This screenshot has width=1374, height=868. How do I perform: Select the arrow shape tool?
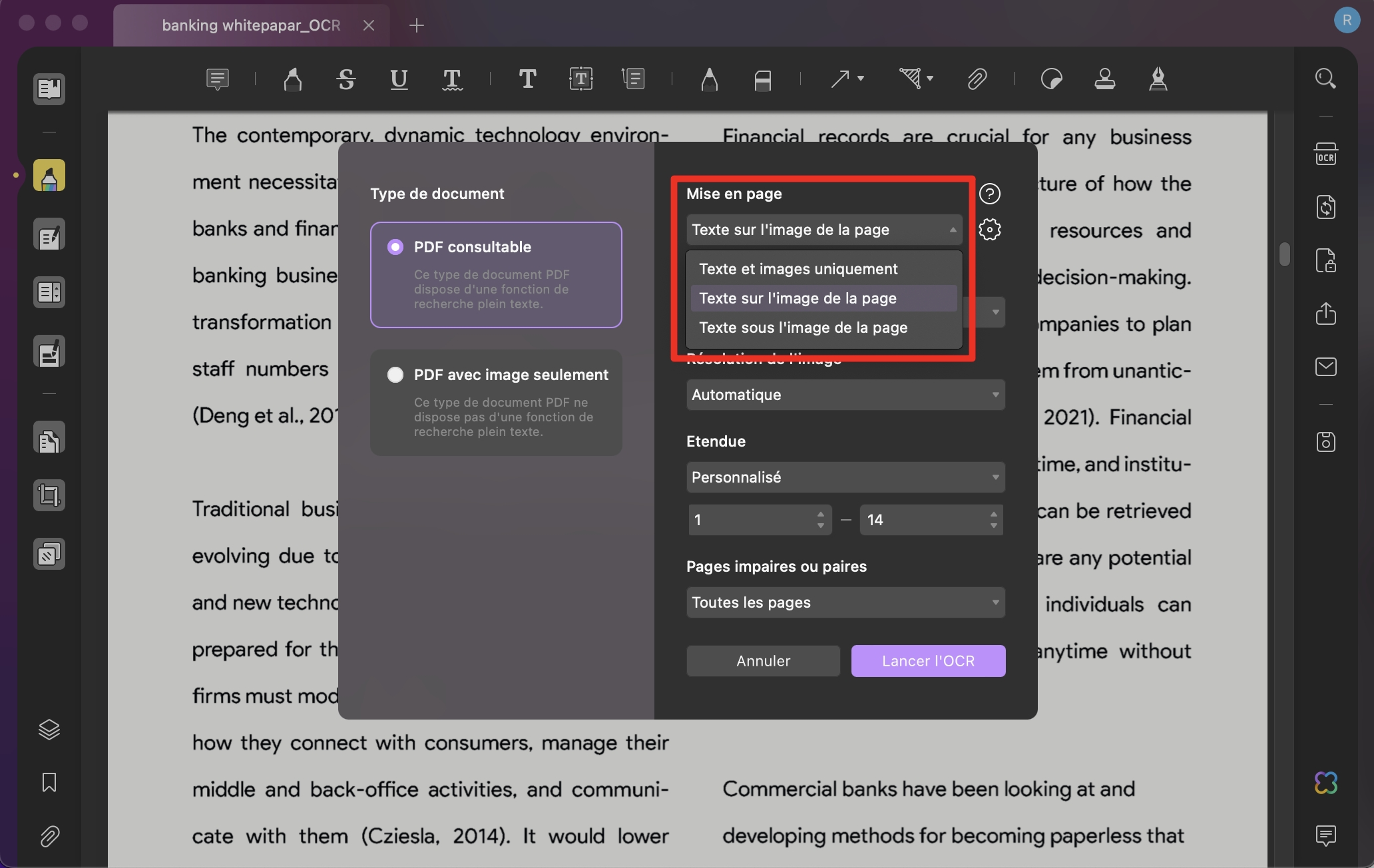839,79
